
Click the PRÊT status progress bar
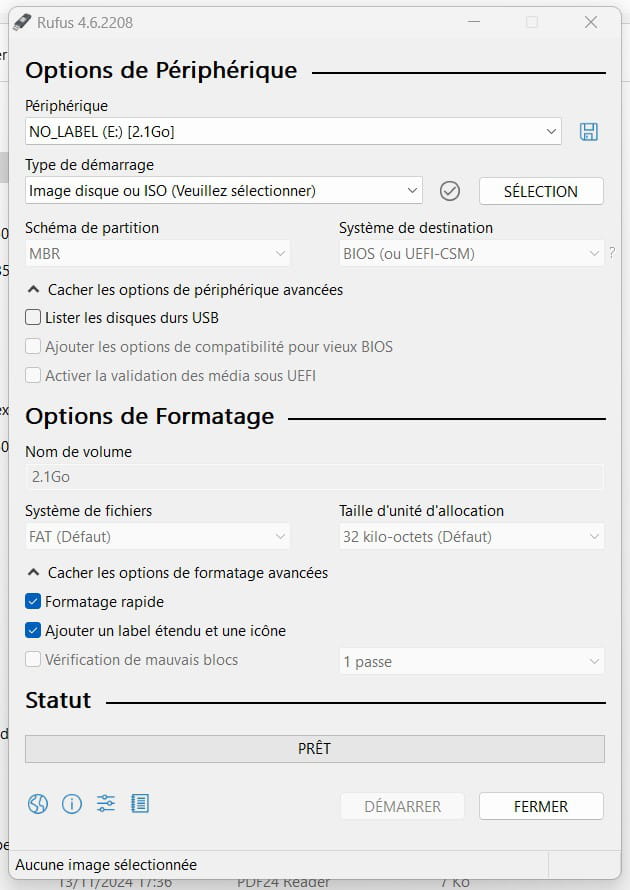pyautogui.click(x=314, y=749)
